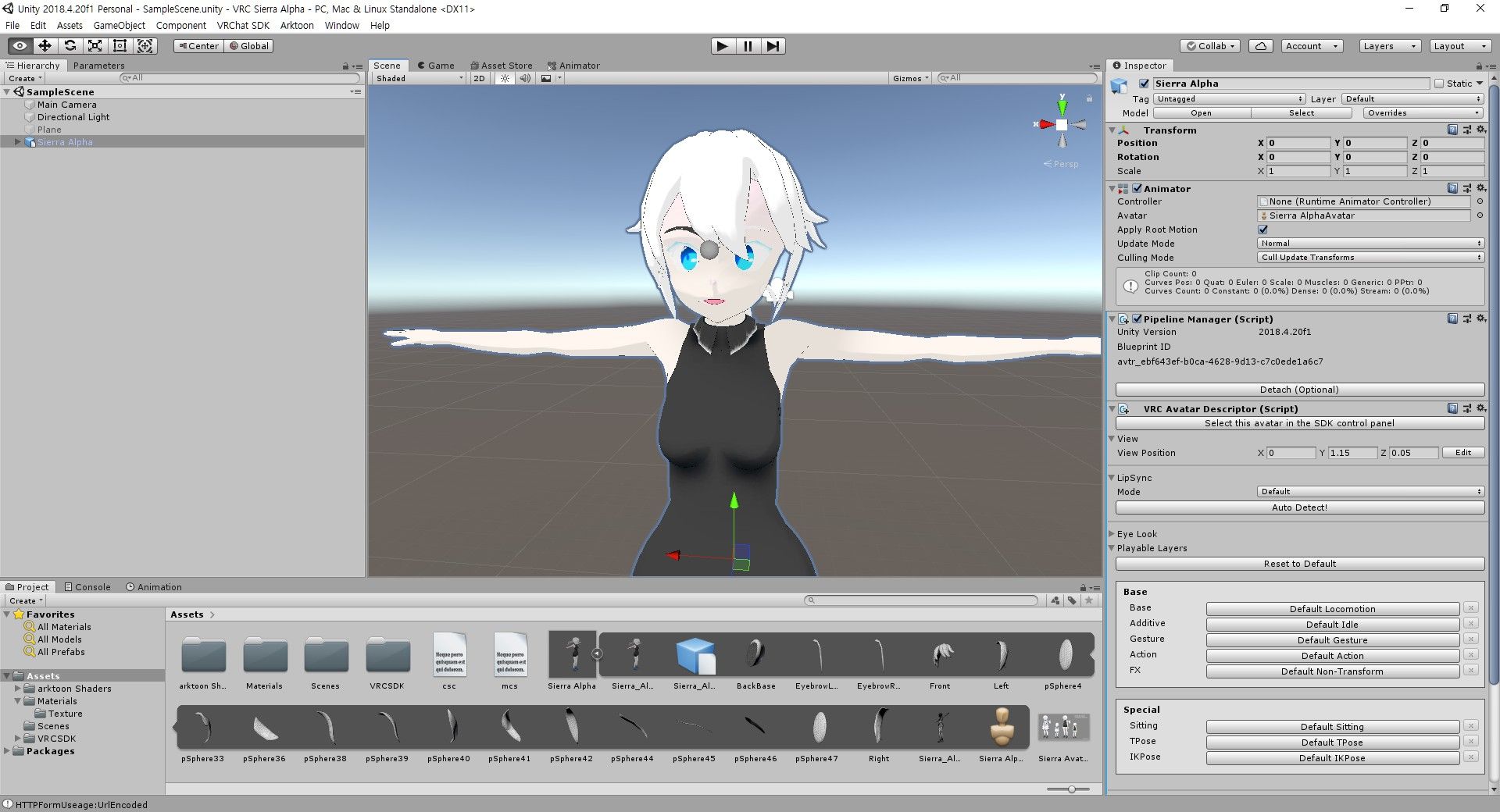The height and width of the screenshot is (812, 1500).
Task: Start Play mode
Action: [x=723, y=46]
